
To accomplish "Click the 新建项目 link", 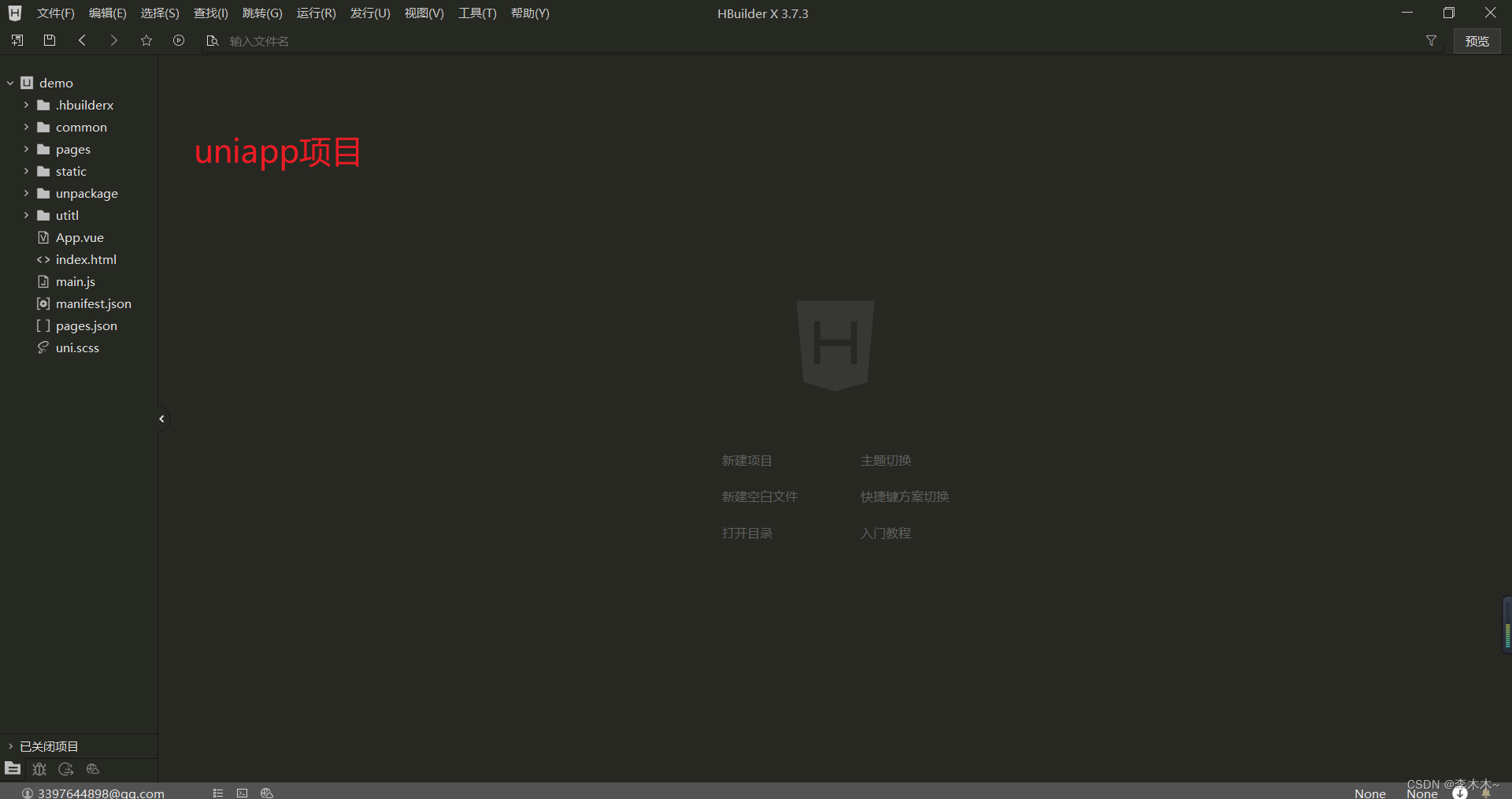I will [x=747, y=460].
